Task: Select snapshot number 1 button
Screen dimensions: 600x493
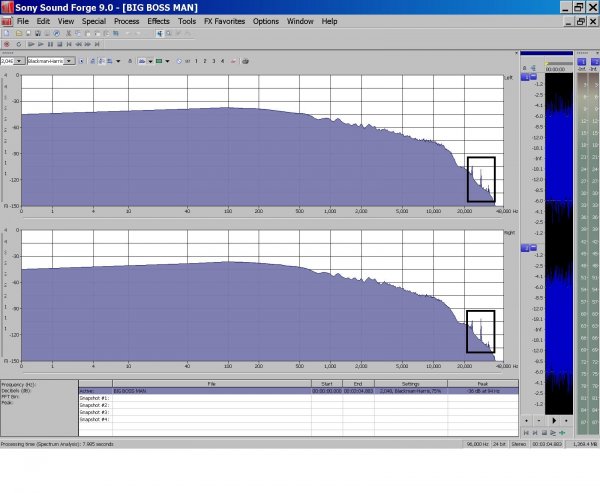Action: [x=195, y=61]
